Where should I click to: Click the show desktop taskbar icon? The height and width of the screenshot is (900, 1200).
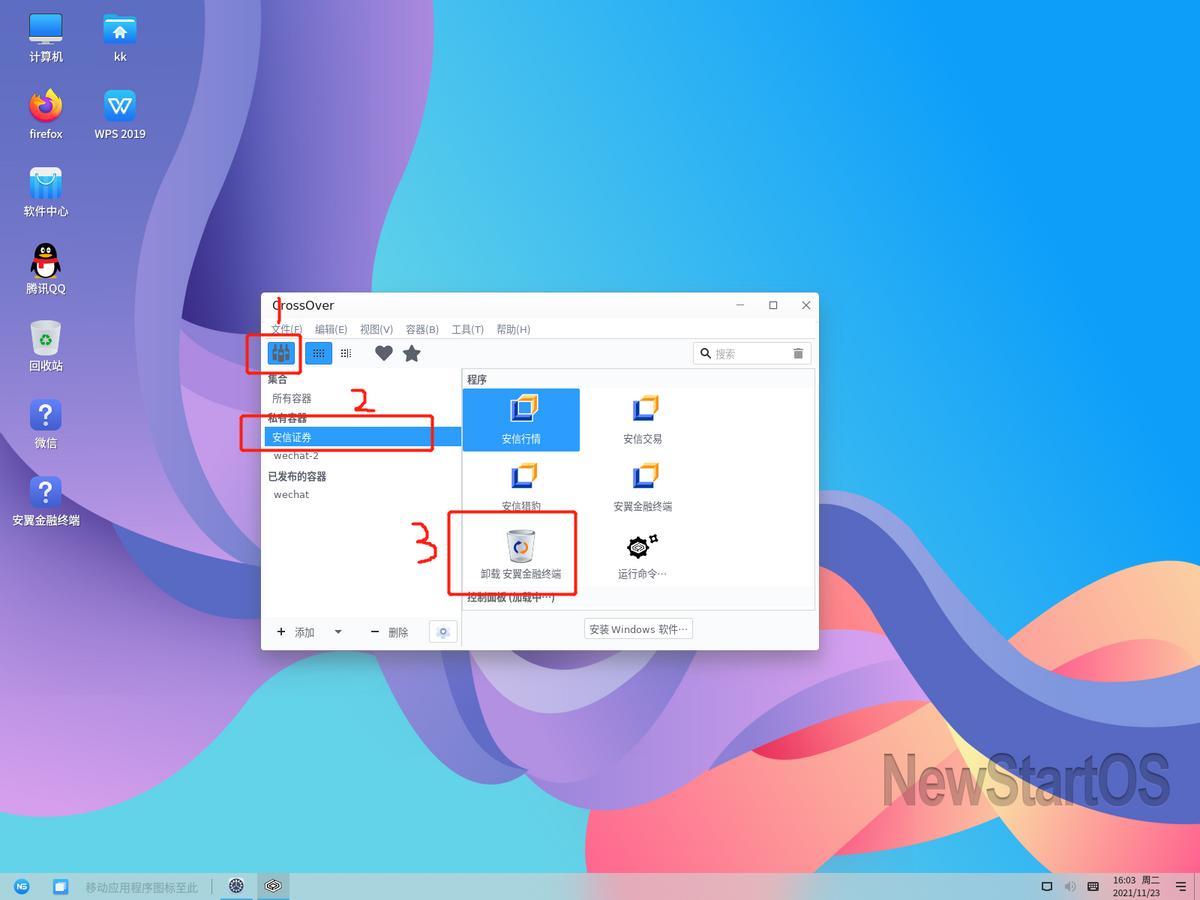[60, 886]
